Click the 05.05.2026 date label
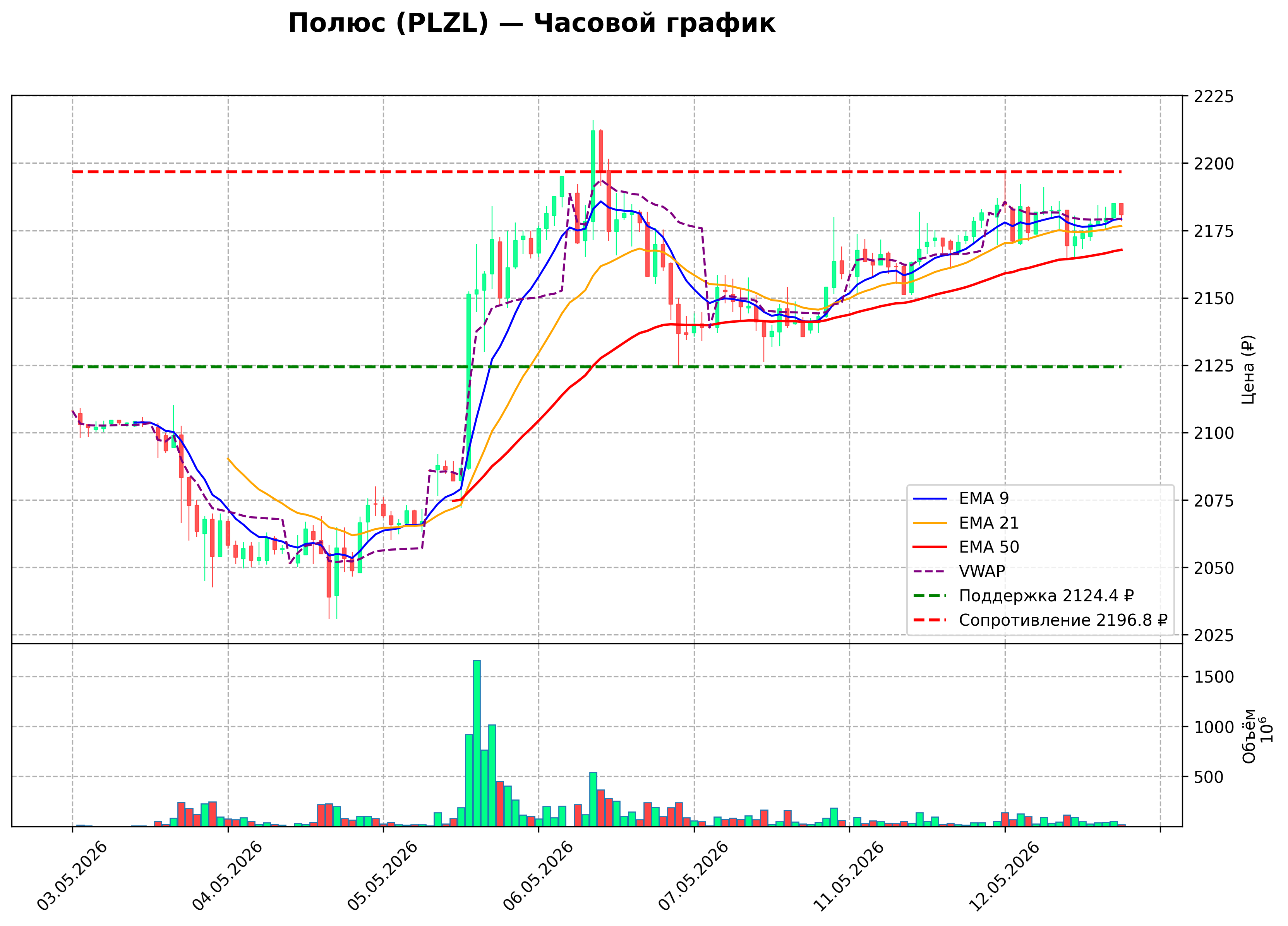This screenshot has width=1288, height=926. pos(383,877)
